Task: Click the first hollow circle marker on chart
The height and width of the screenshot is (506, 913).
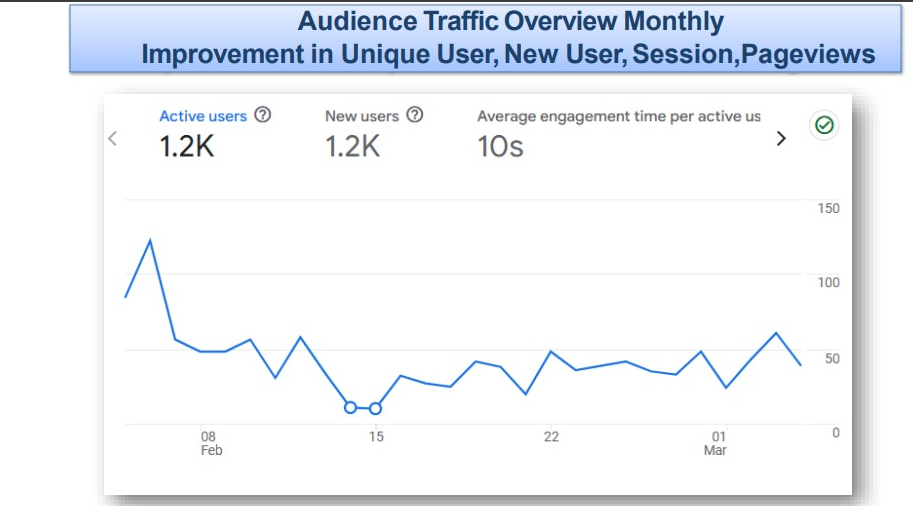Action: (350, 407)
